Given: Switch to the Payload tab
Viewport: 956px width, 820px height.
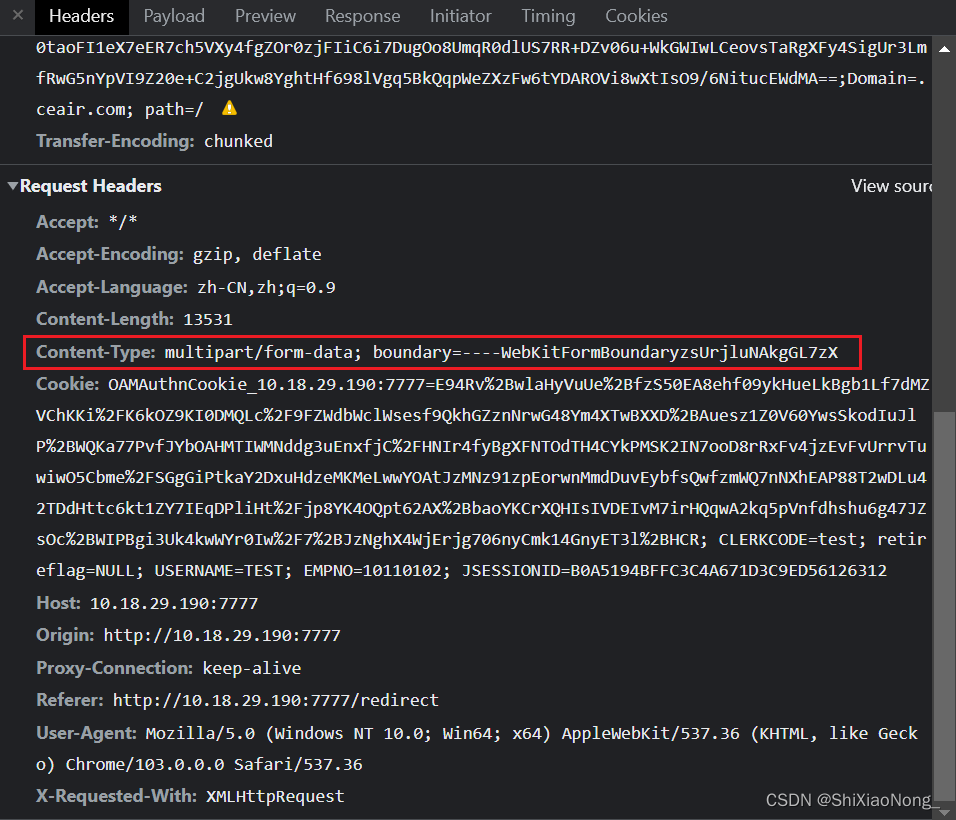Looking at the screenshot, I should (174, 16).
